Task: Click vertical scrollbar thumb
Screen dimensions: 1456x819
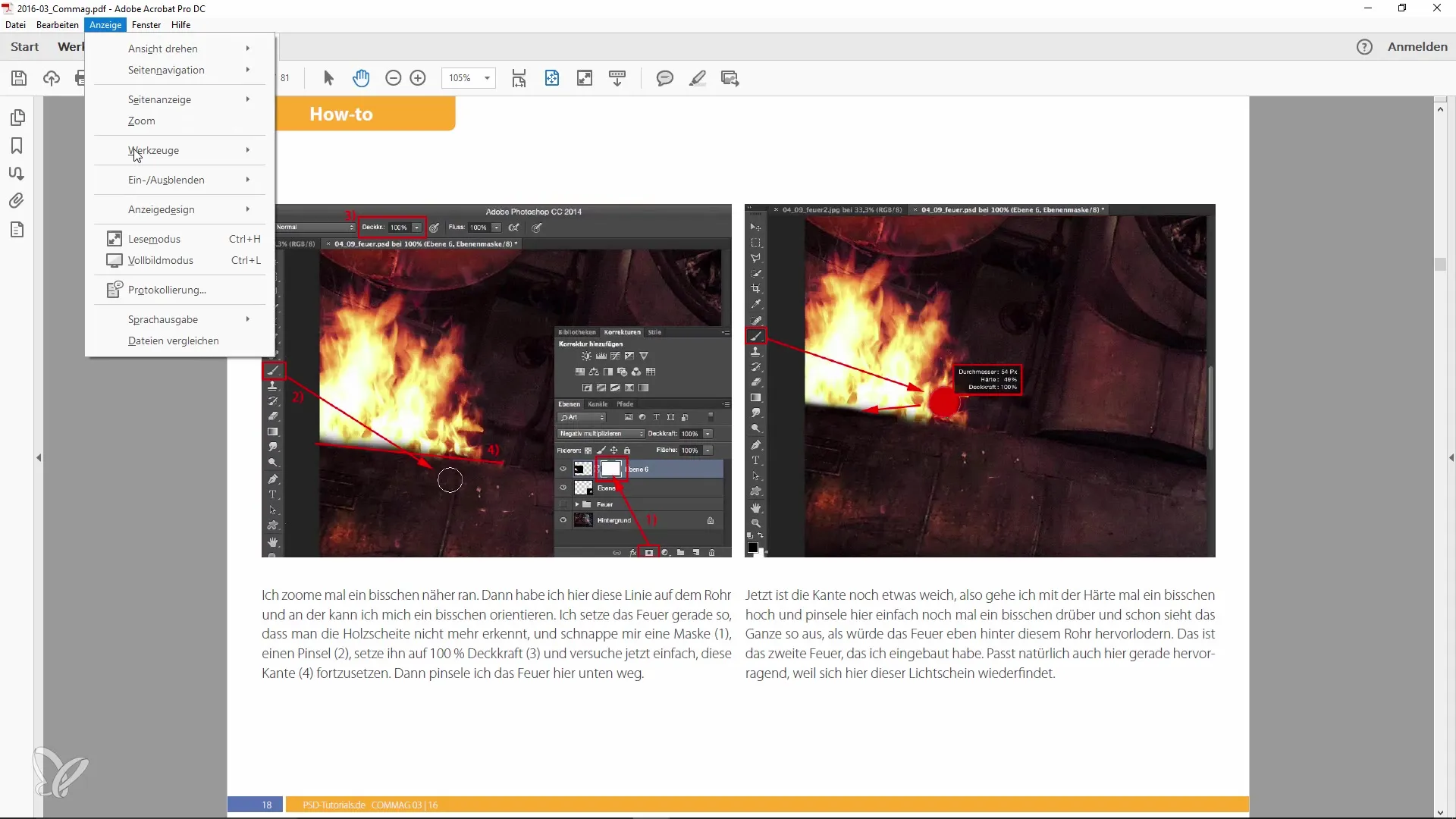Action: coord(1440,265)
